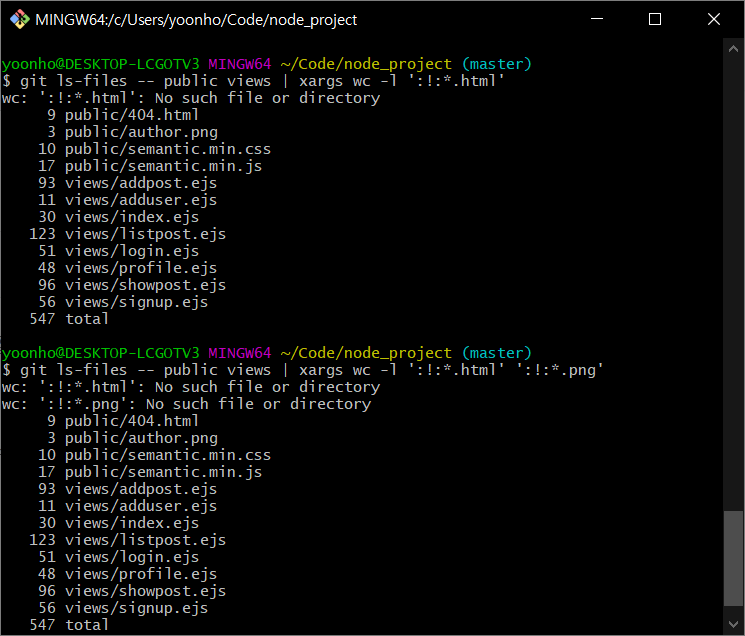
Task: Click '30 views/index.ejs' in the second listing
Action: pos(118,523)
